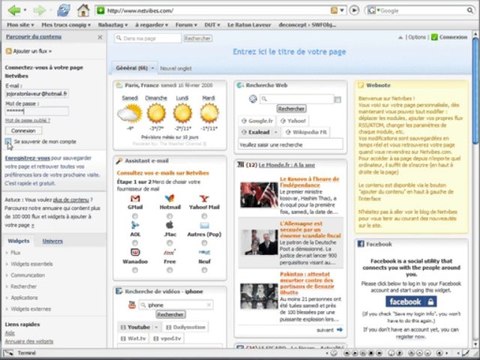Open the browser home page icon

click(x=83, y=11)
